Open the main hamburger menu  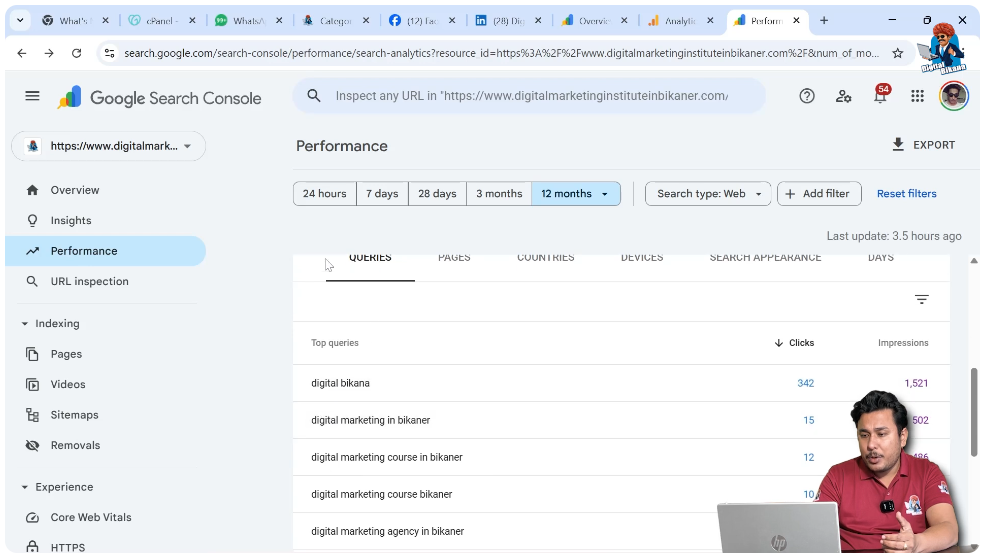coord(32,96)
